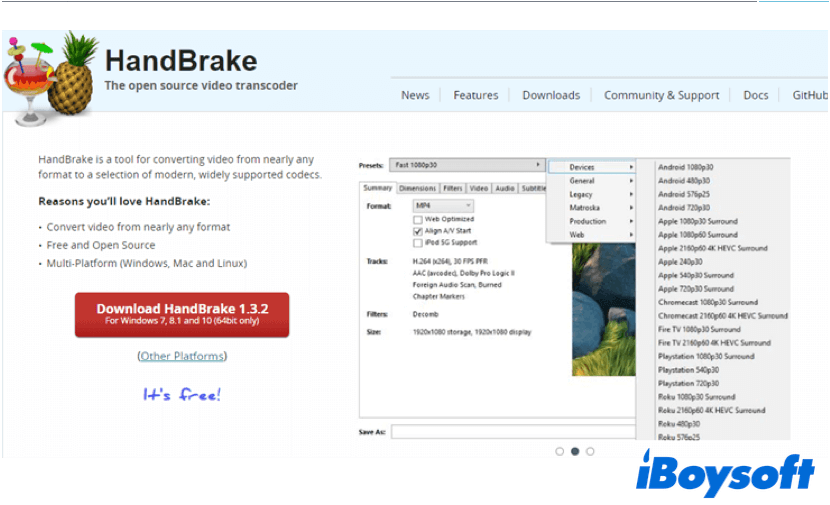Open the Format MP4 dropdown
Viewport: 830px width, 505px height.
pos(442,205)
